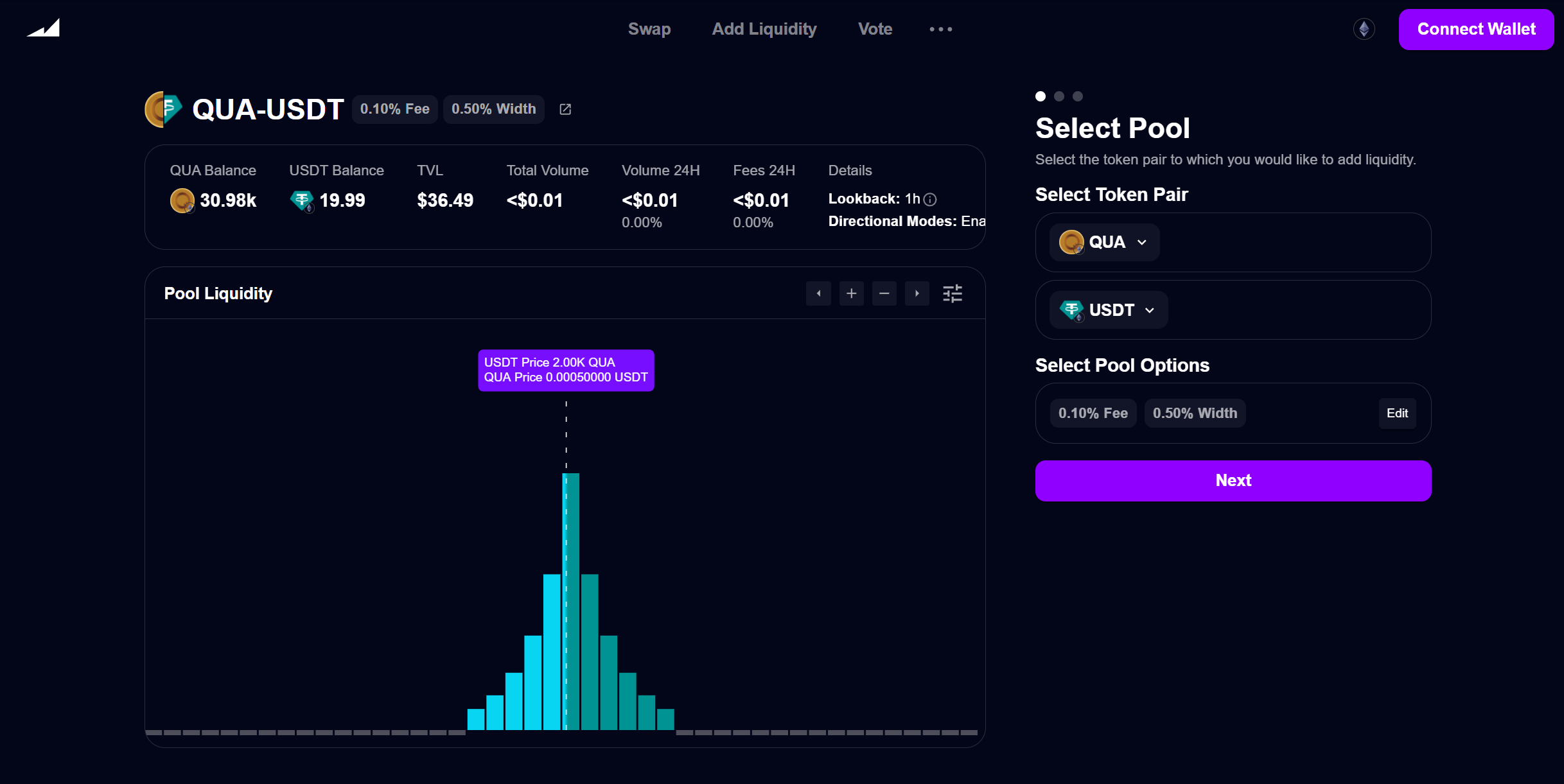Pan the liquidity chart left

(818, 293)
